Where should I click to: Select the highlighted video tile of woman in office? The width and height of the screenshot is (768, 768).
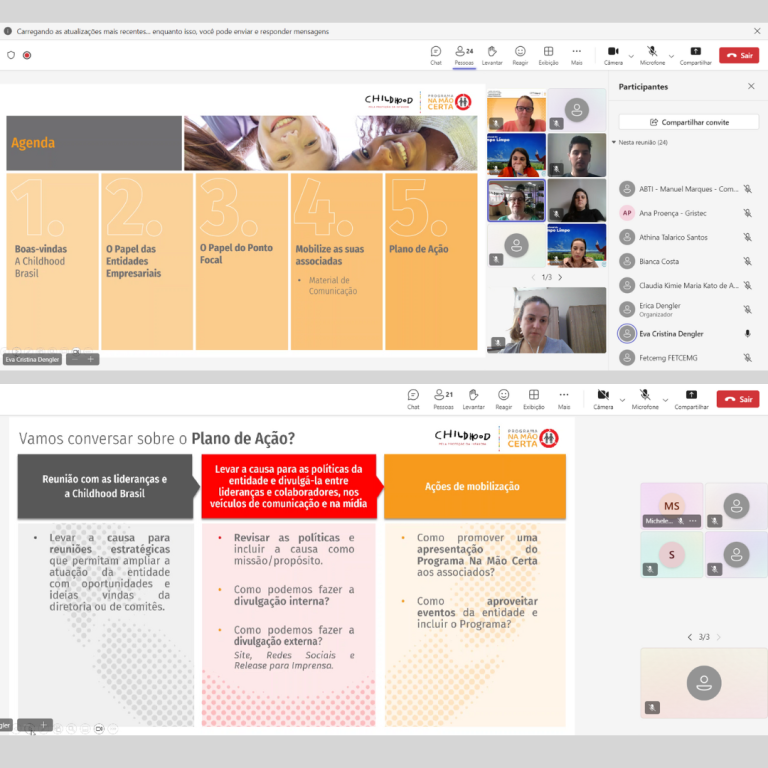[516, 200]
